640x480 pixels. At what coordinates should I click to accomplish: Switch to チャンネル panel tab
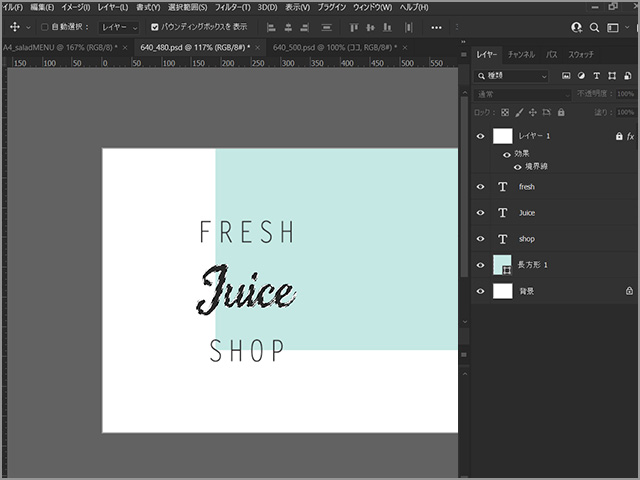point(521,55)
